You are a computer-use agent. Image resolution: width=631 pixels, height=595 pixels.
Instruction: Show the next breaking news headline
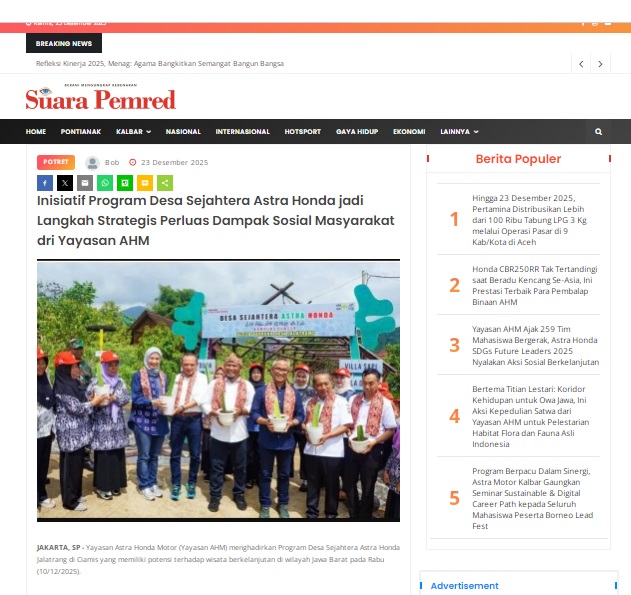click(600, 64)
